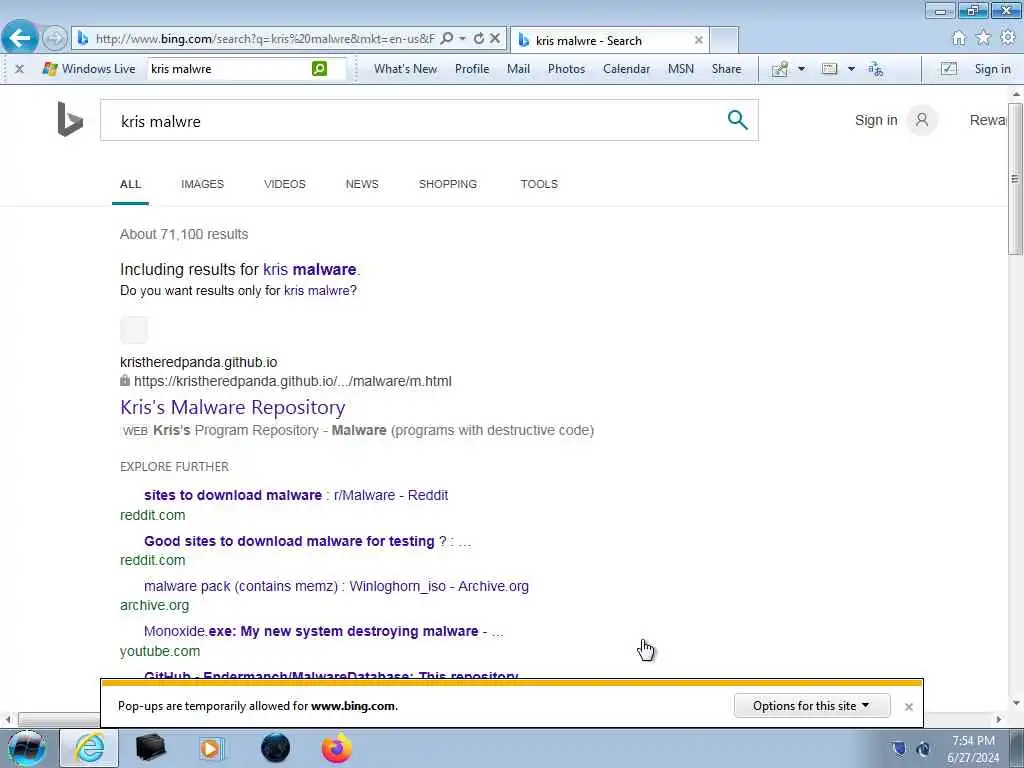Open the address bar dropdown arrow
1024x768 pixels.
pyautogui.click(x=462, y=39)
